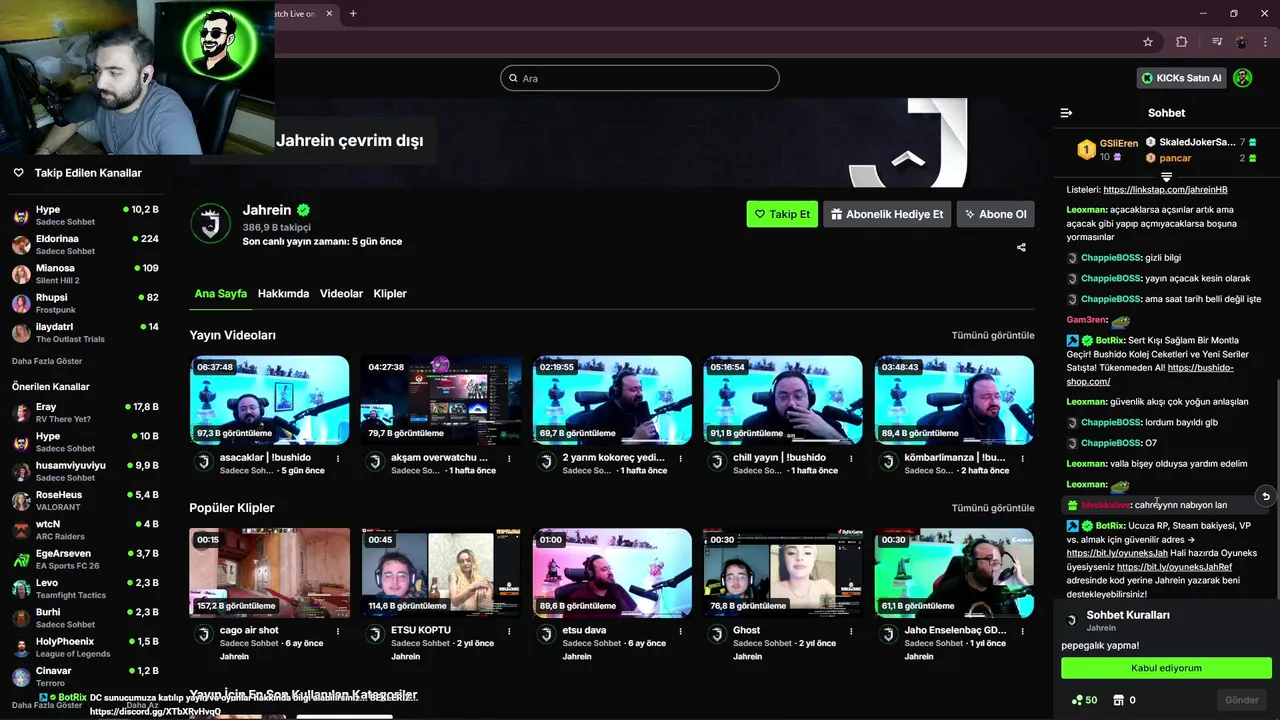Accept chat rules with Kabul ediyorum
This screenshot has height=720, width=1280.
[1166, 668]
